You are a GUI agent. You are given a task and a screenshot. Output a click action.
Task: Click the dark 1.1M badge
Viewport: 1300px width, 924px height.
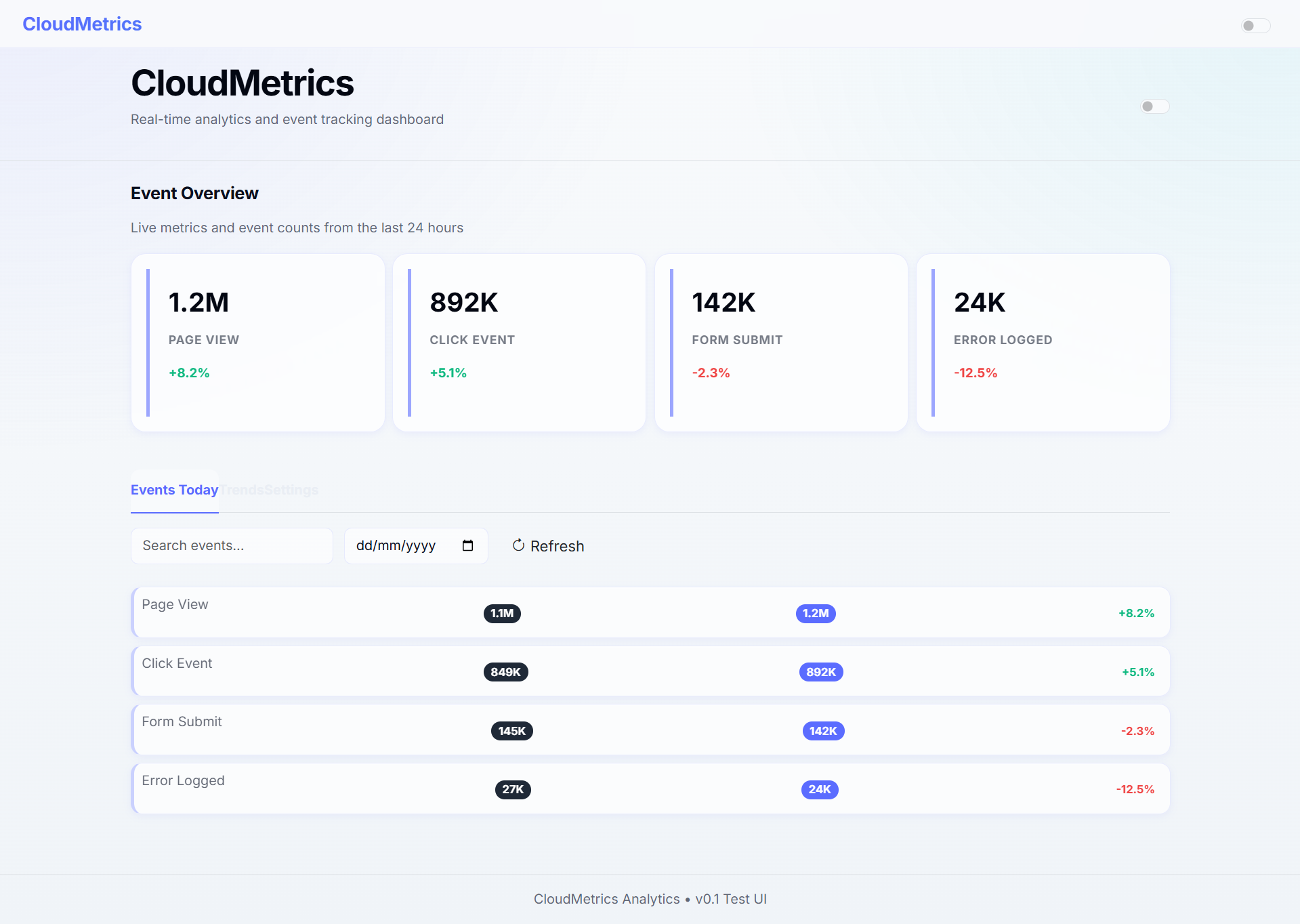pos(502,614)
